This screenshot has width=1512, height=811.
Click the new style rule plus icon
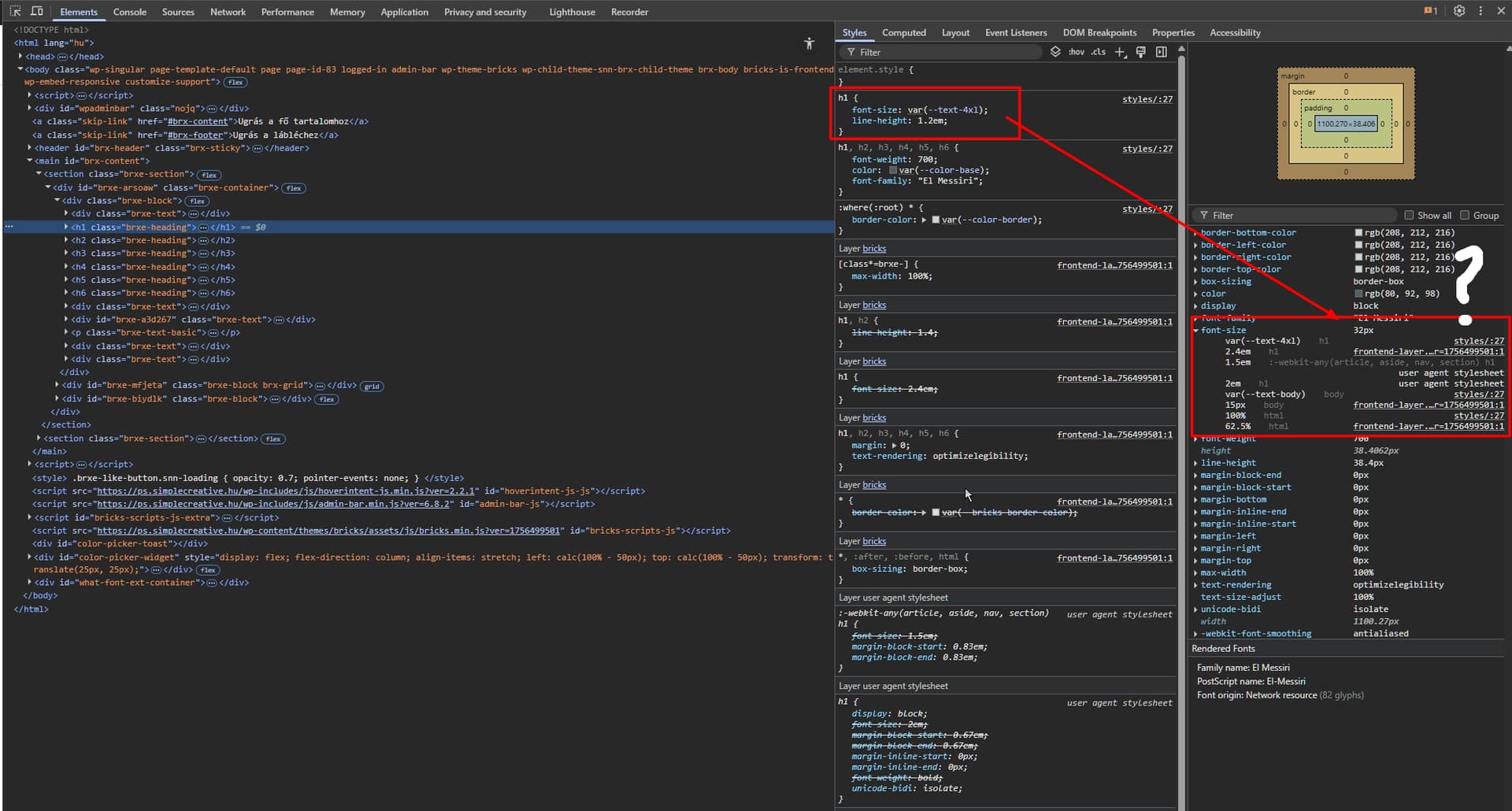pos(1121,52)
